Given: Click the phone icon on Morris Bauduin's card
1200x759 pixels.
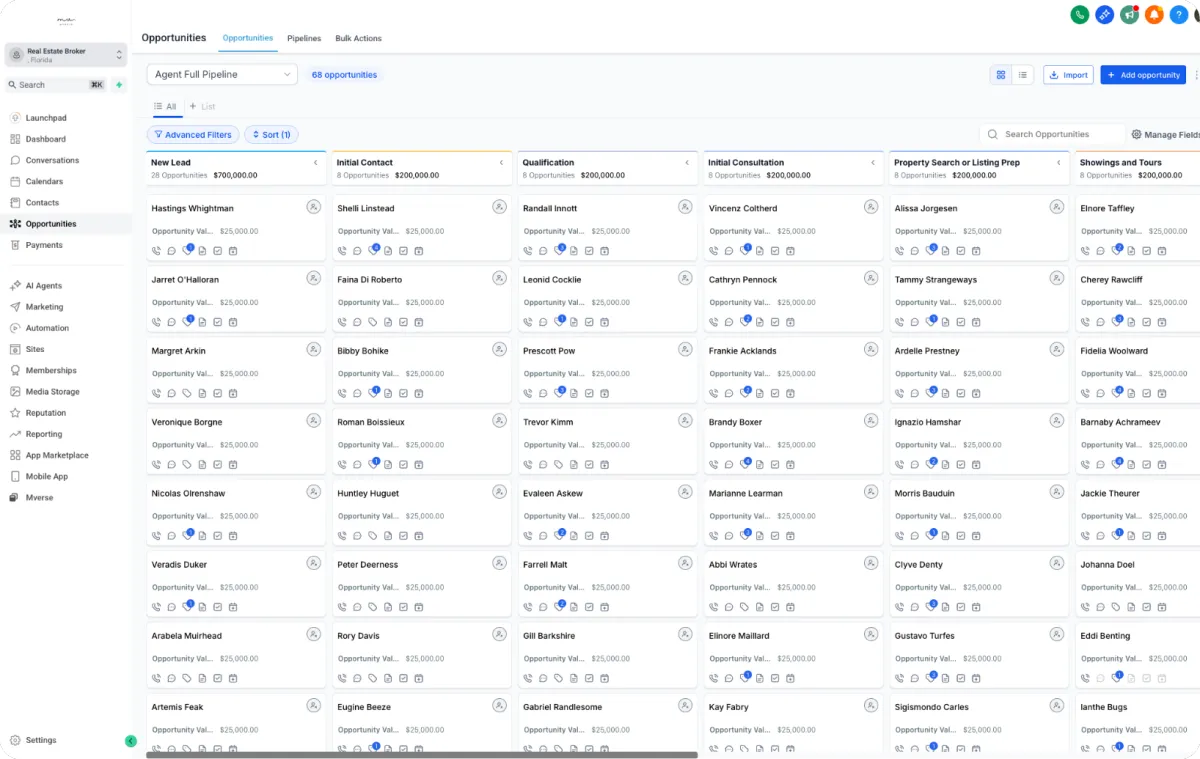Looking at the screenshot, I should (900, 535).
